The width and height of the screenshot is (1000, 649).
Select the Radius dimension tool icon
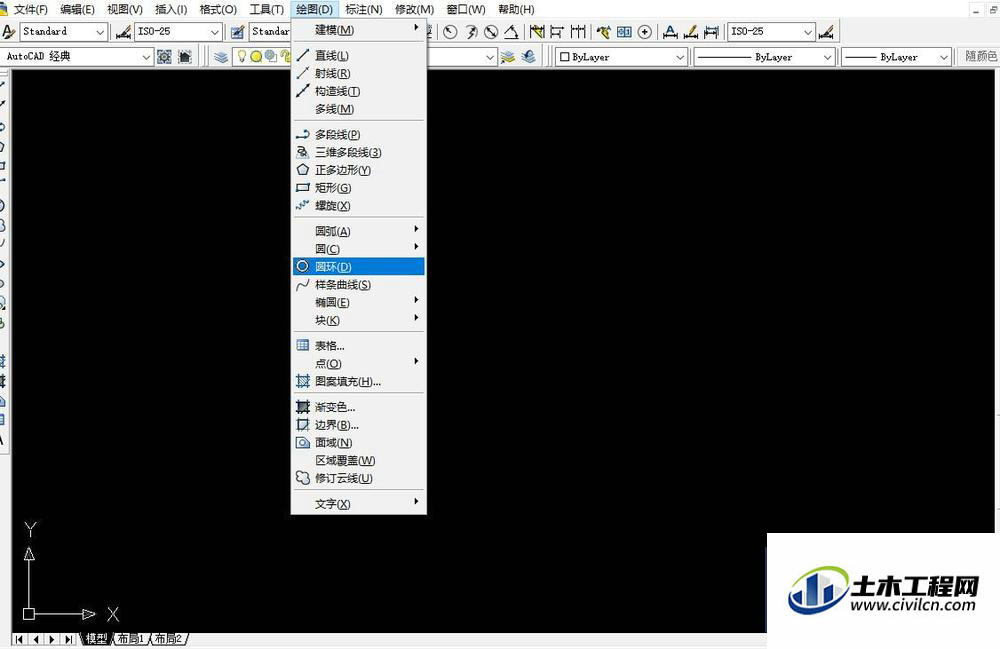[450, 32]
